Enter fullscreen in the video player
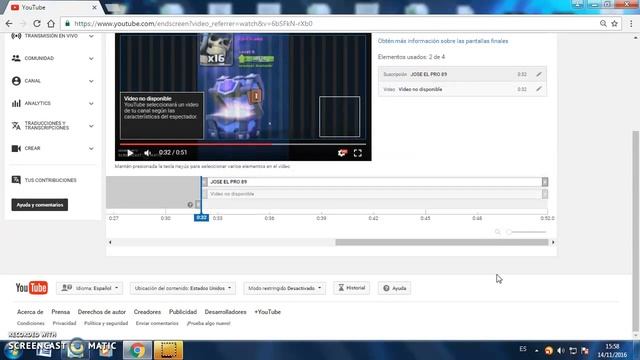The image size is (640, 360). click(358, 153)
